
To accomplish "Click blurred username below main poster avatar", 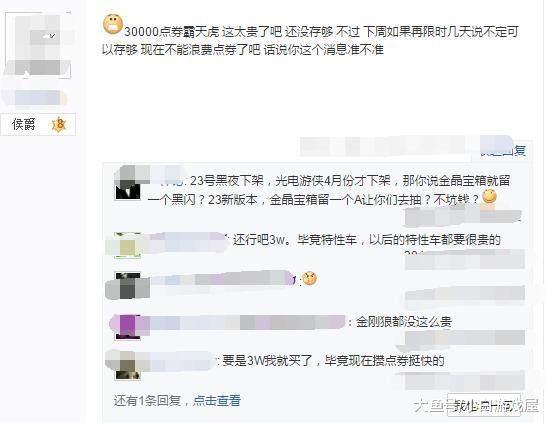I will tap(35, 97).
